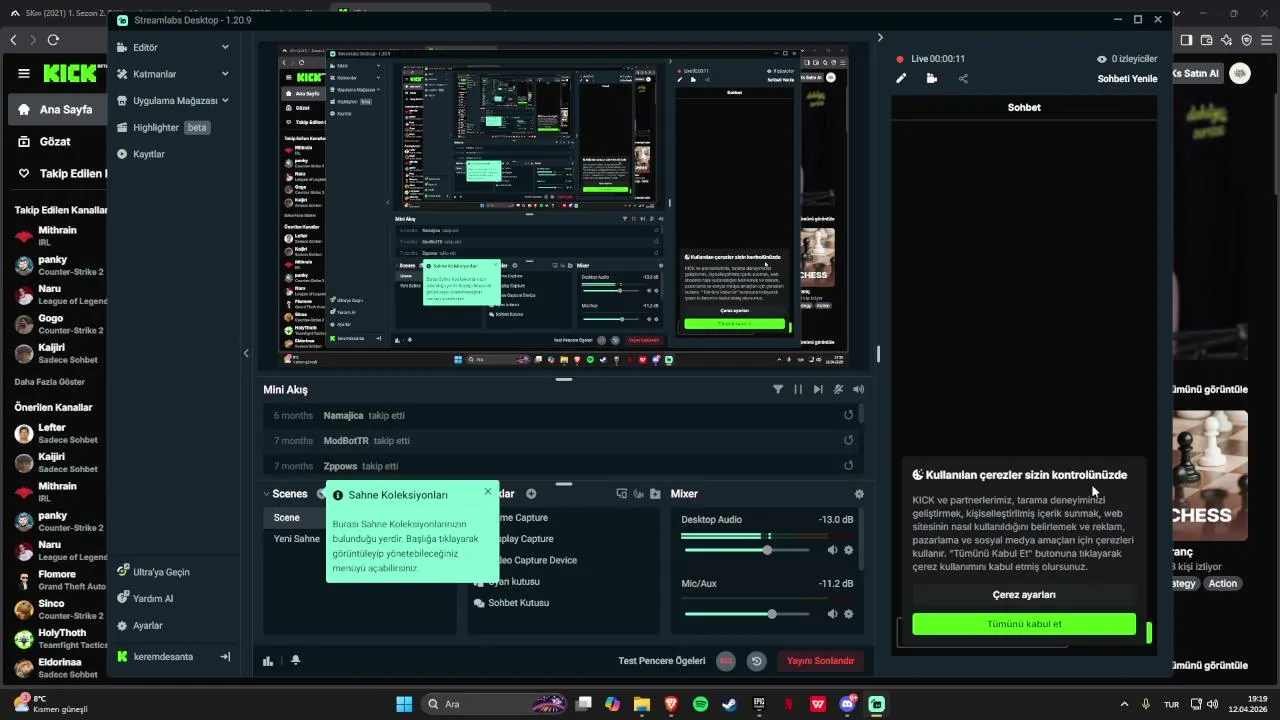Open the performance stats bar-chart icon
The height and width of the screenshot is (720, 1280).
pos(268,661)
